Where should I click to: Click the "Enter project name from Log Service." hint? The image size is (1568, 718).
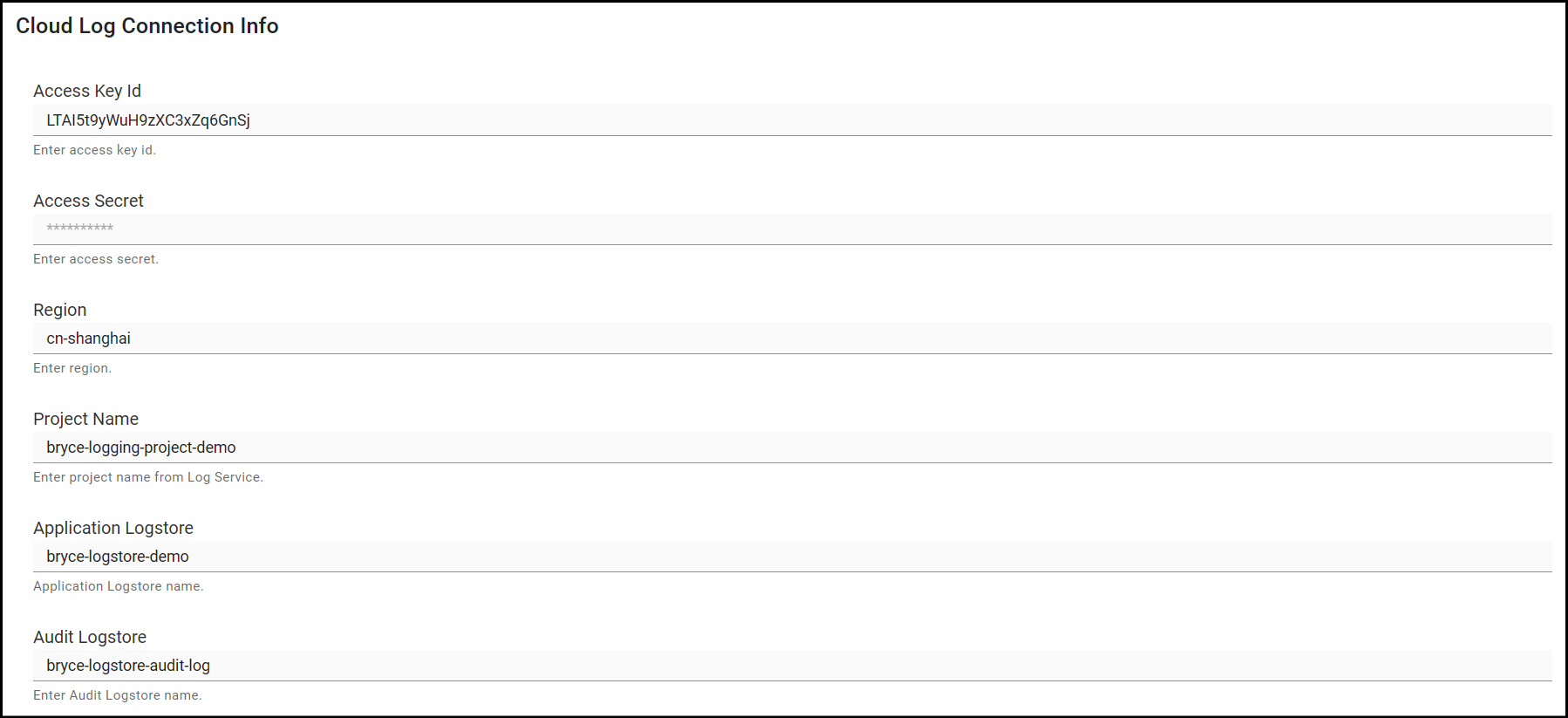(x=148, y=477)
